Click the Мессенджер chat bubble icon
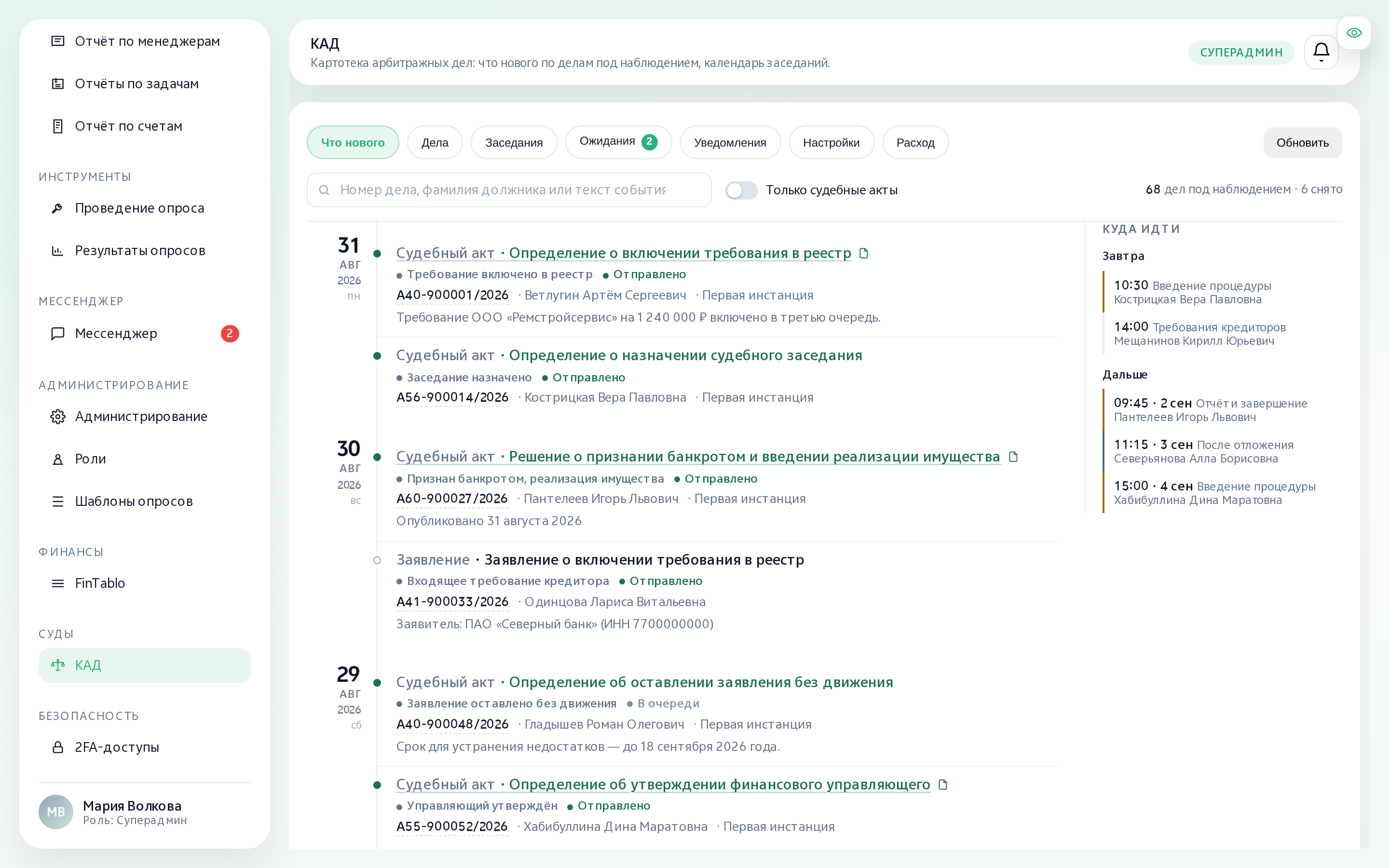 (58, 334)
